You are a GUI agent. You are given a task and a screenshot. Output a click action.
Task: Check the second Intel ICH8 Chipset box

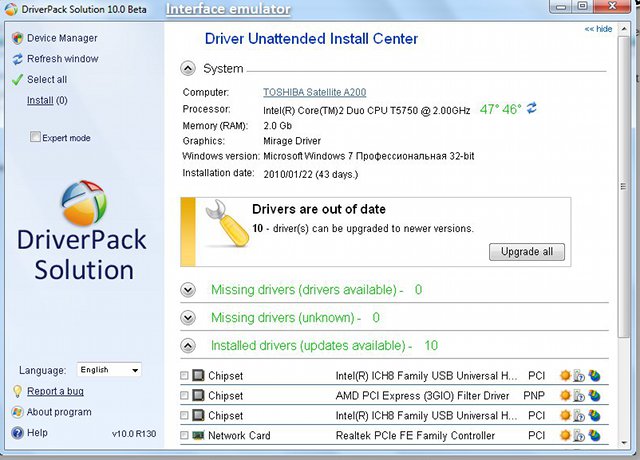pyautogui.click(x=184, y=415)
